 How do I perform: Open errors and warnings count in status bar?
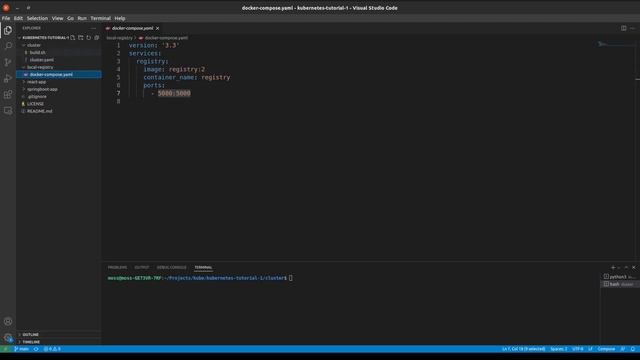(x=52, y=349)
